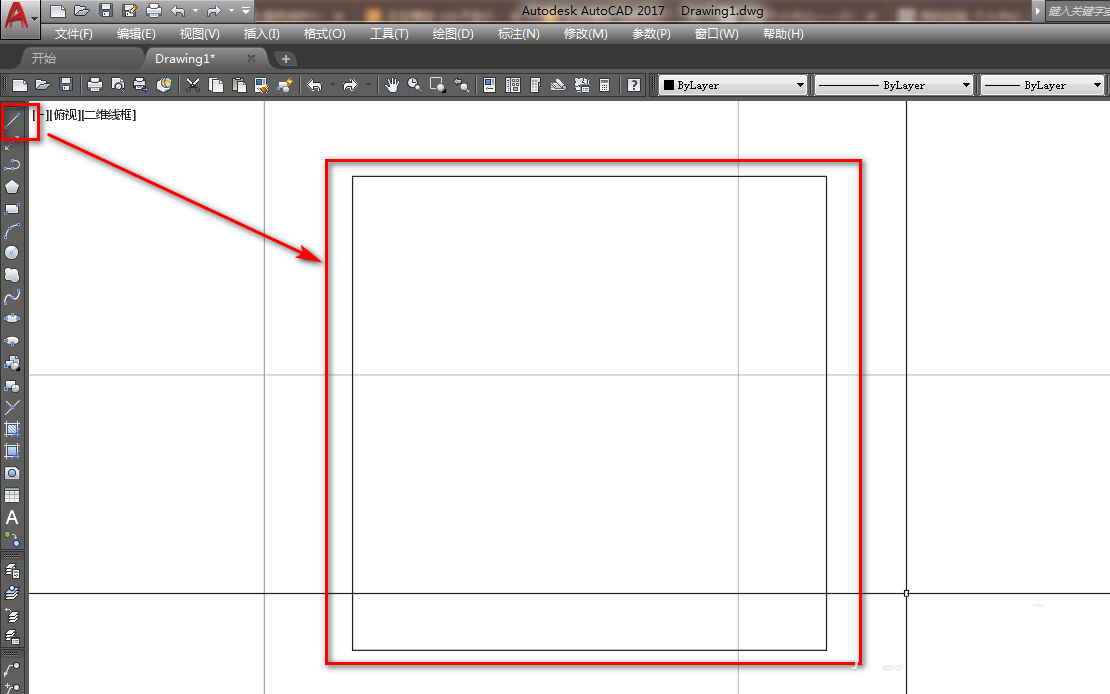This screenshot has width=1110, height=694.
Task: Click the New drawing icon in standard toolbar
Action: (x=20, y=85)
